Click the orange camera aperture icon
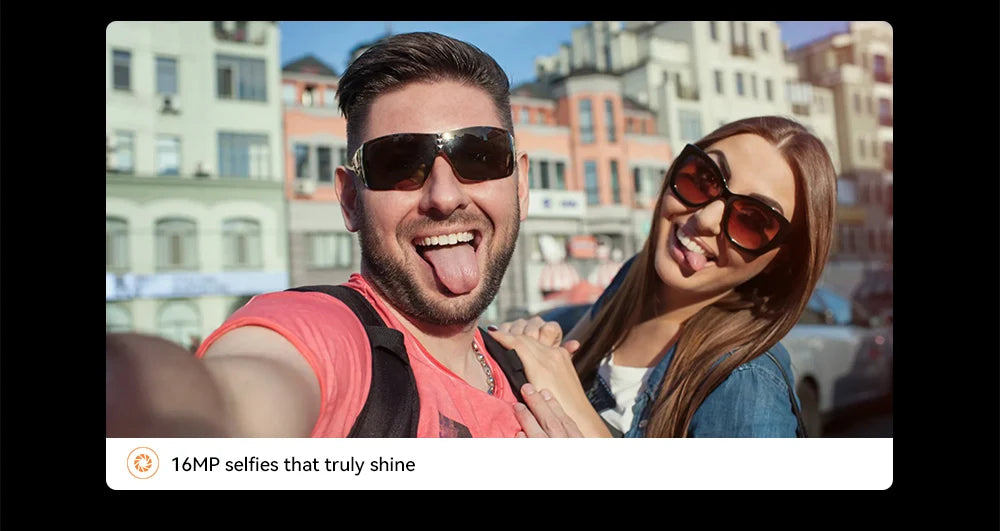This screenshot has height=531, width=1000. 142,463
